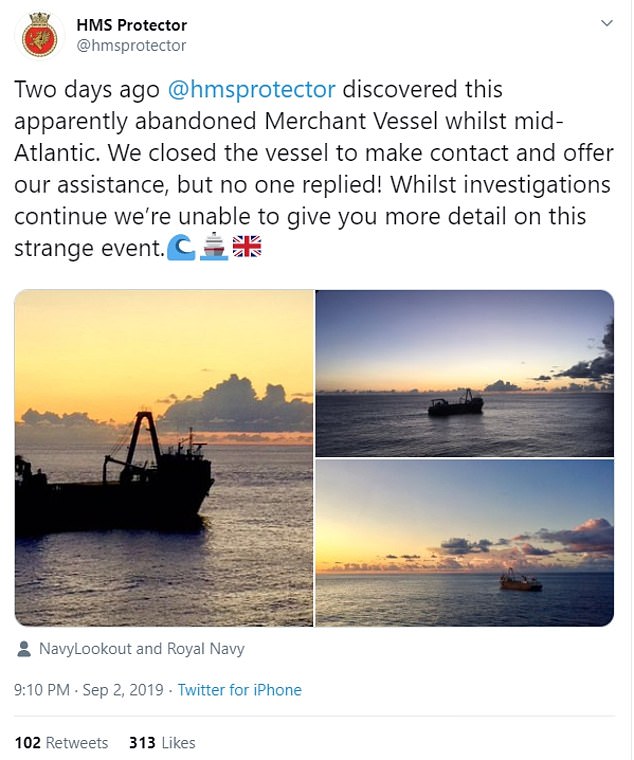View the 313 Likes list
634x760 pixels.
coord(162,743)
